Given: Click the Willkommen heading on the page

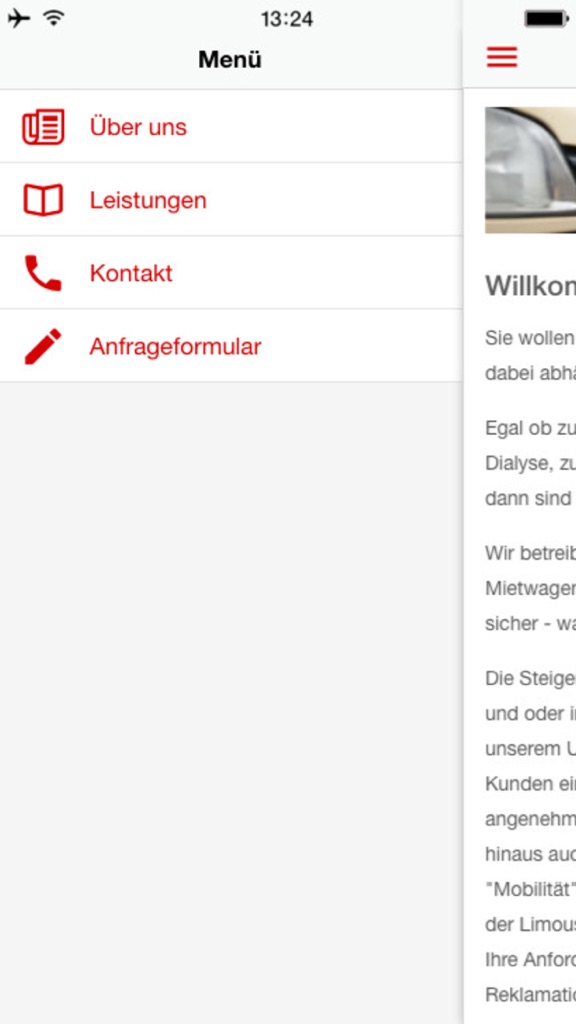Looking at the screenshot, I should click(x=530, y=286).
